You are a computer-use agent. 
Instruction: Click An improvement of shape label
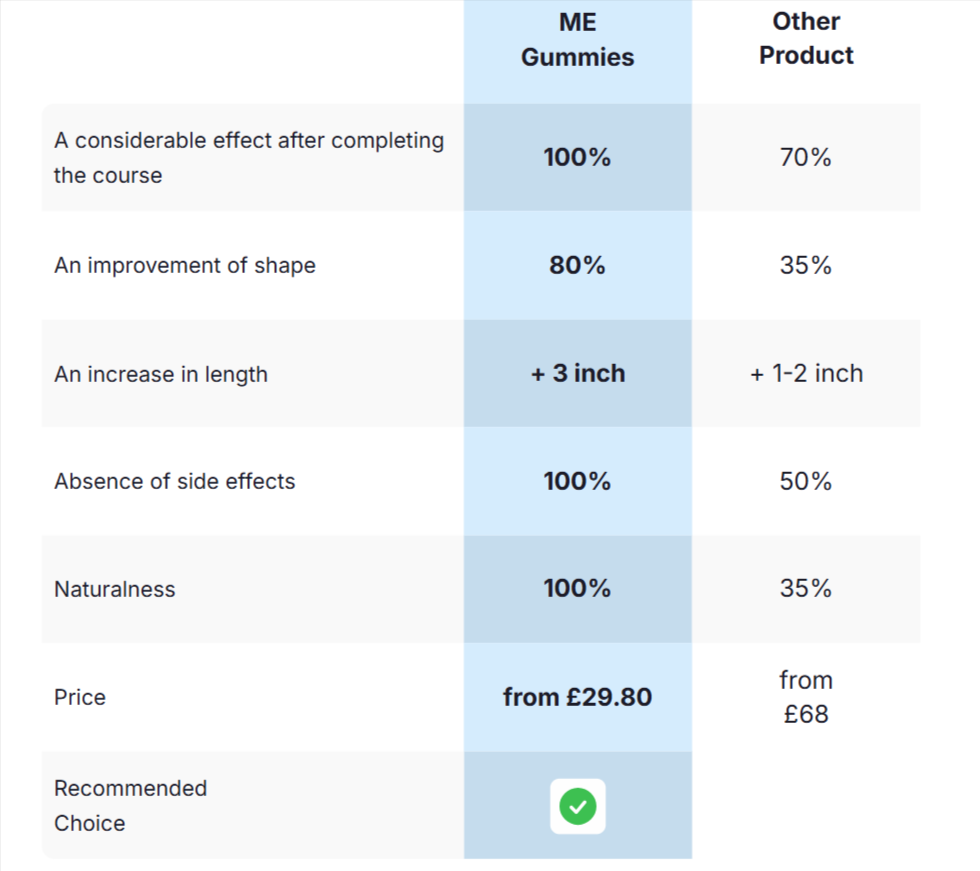pos(185,266)
